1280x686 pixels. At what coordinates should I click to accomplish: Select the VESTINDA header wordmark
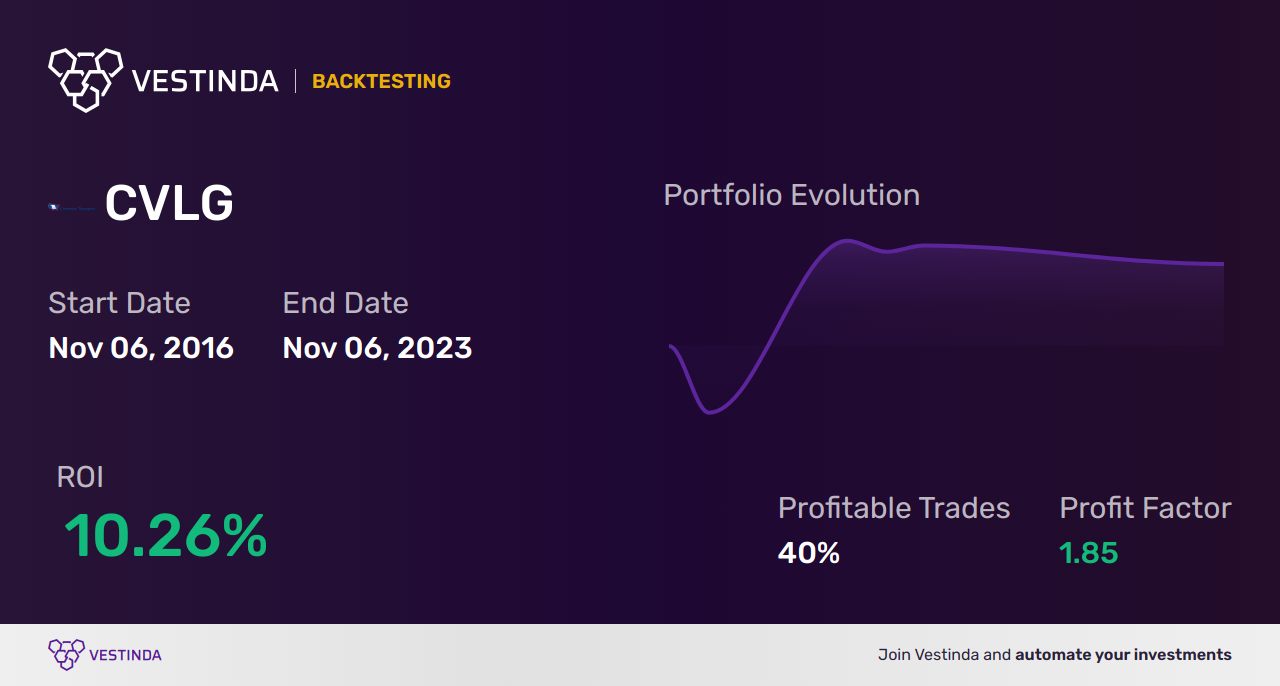(205, 81)
